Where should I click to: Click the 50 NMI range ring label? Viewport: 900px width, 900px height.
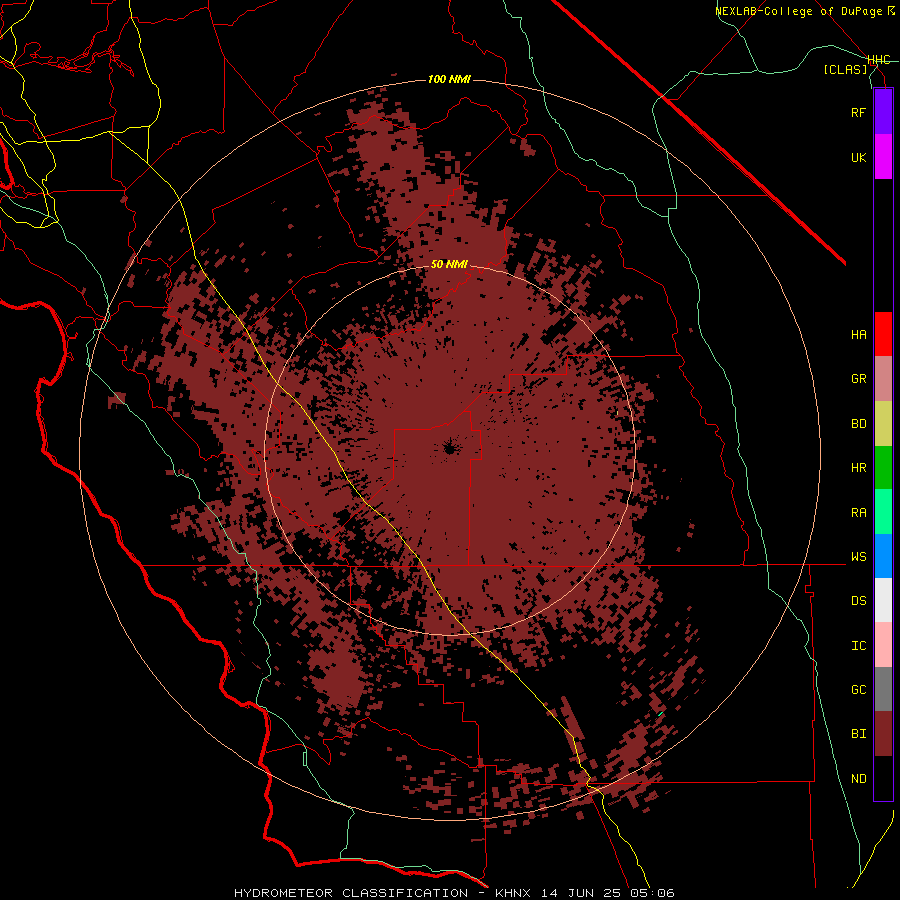(449, 264)
